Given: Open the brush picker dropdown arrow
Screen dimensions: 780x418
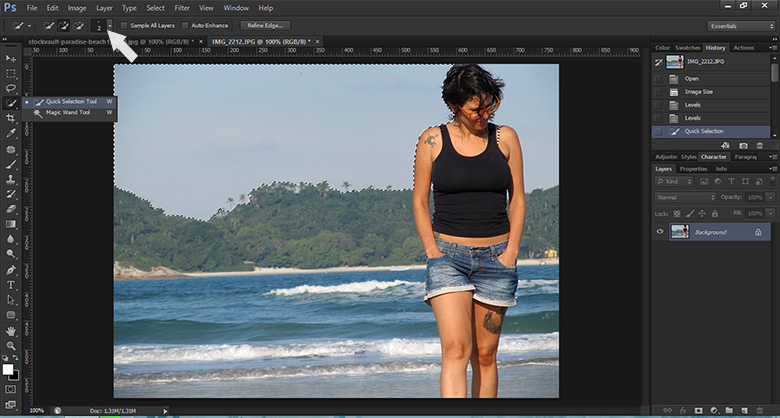Looking at the screenshot, I should point(108,25).
